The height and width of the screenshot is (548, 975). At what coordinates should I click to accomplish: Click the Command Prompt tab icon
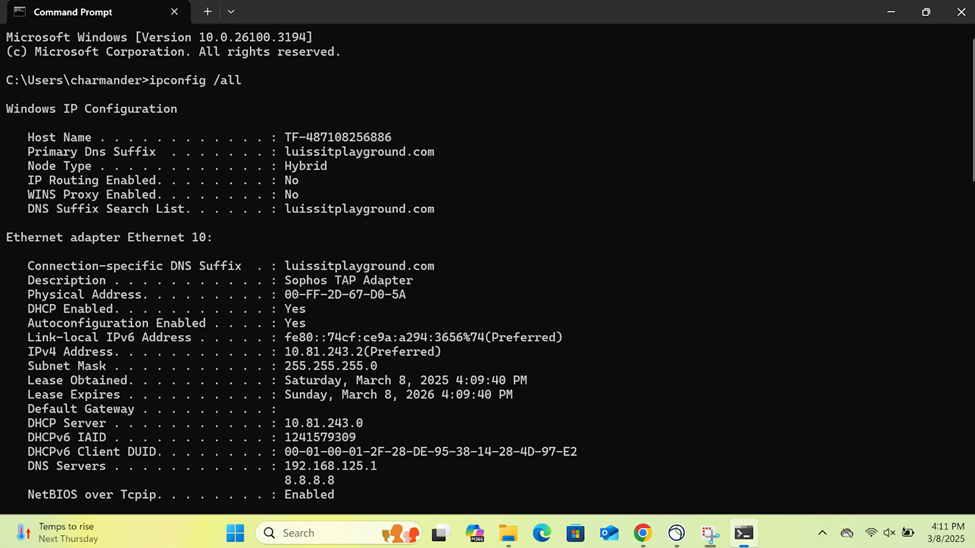click(20, 12)
